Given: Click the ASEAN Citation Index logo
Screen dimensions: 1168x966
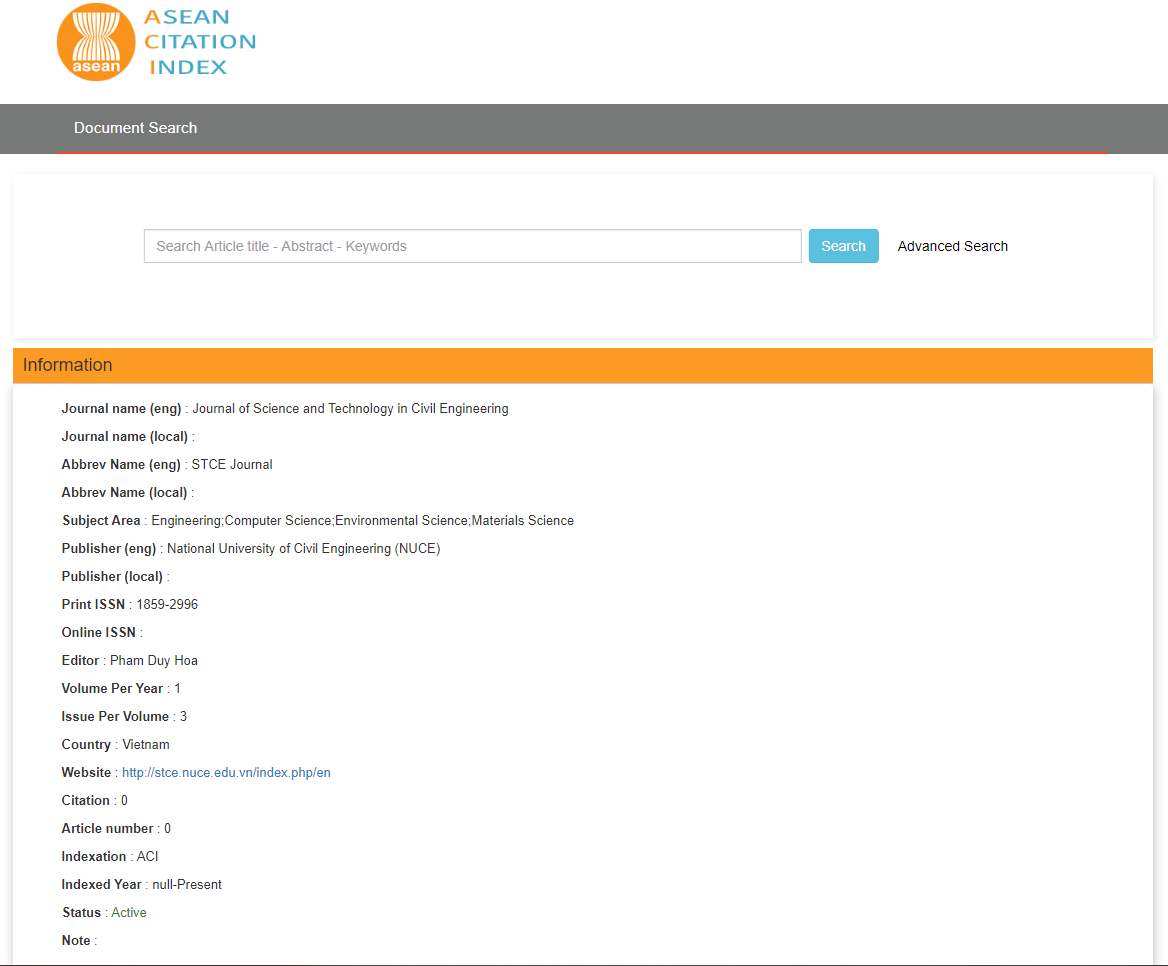Looking at the screenshot, I should coord(156,42).
